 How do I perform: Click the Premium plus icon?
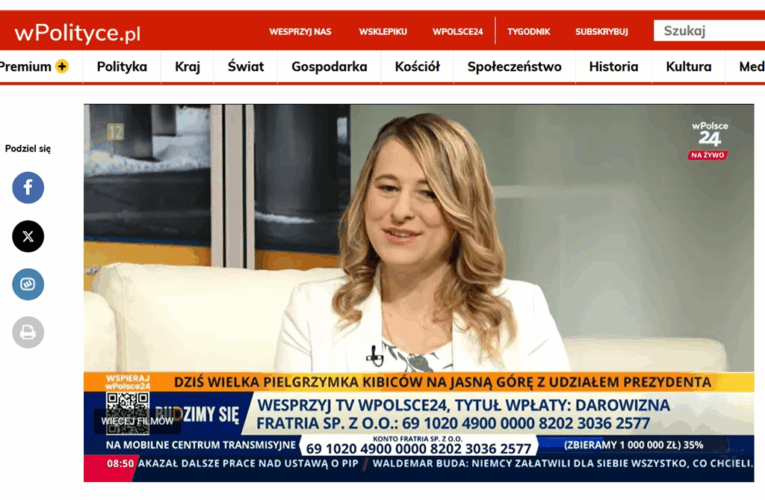pos(62,66)
